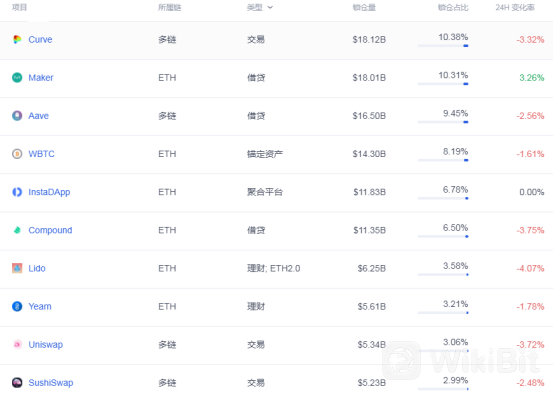Click the WBTC coin logo icon
Image resolution: width=554 pixels, height=397 pixels.
click(x=17, y=154)
